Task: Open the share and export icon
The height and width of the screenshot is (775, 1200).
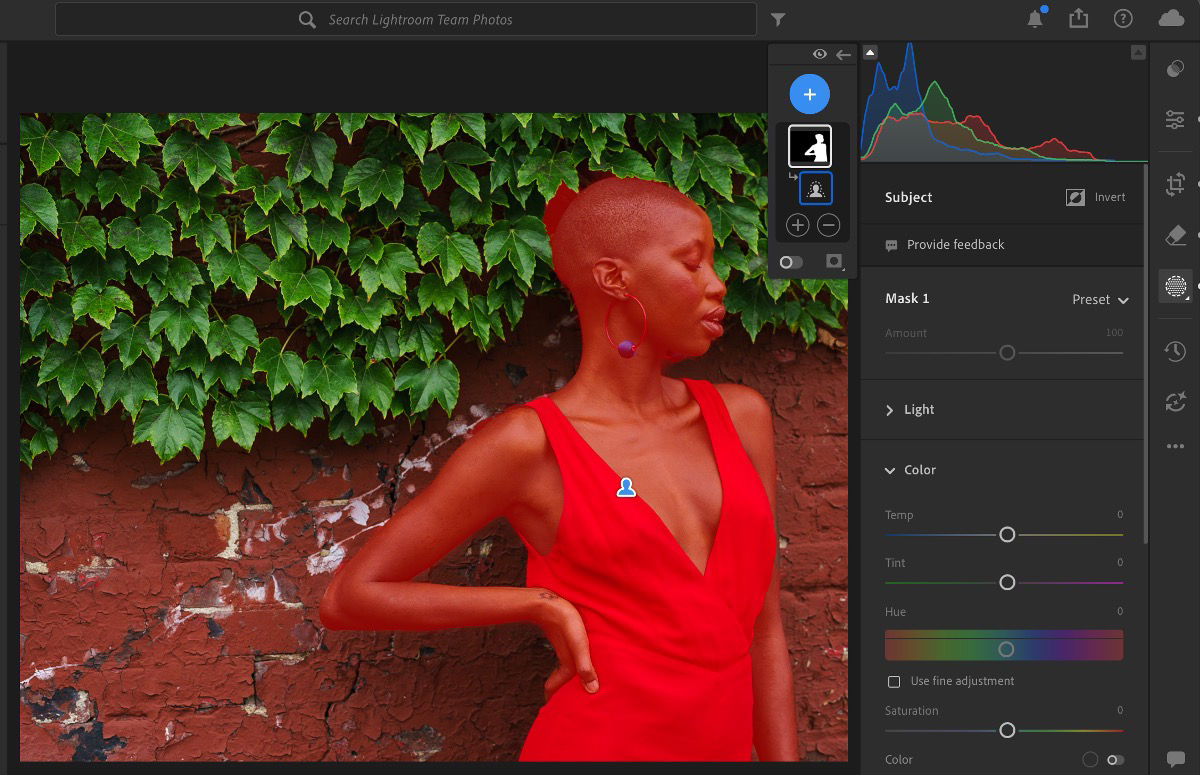Action: (1078, 18)
